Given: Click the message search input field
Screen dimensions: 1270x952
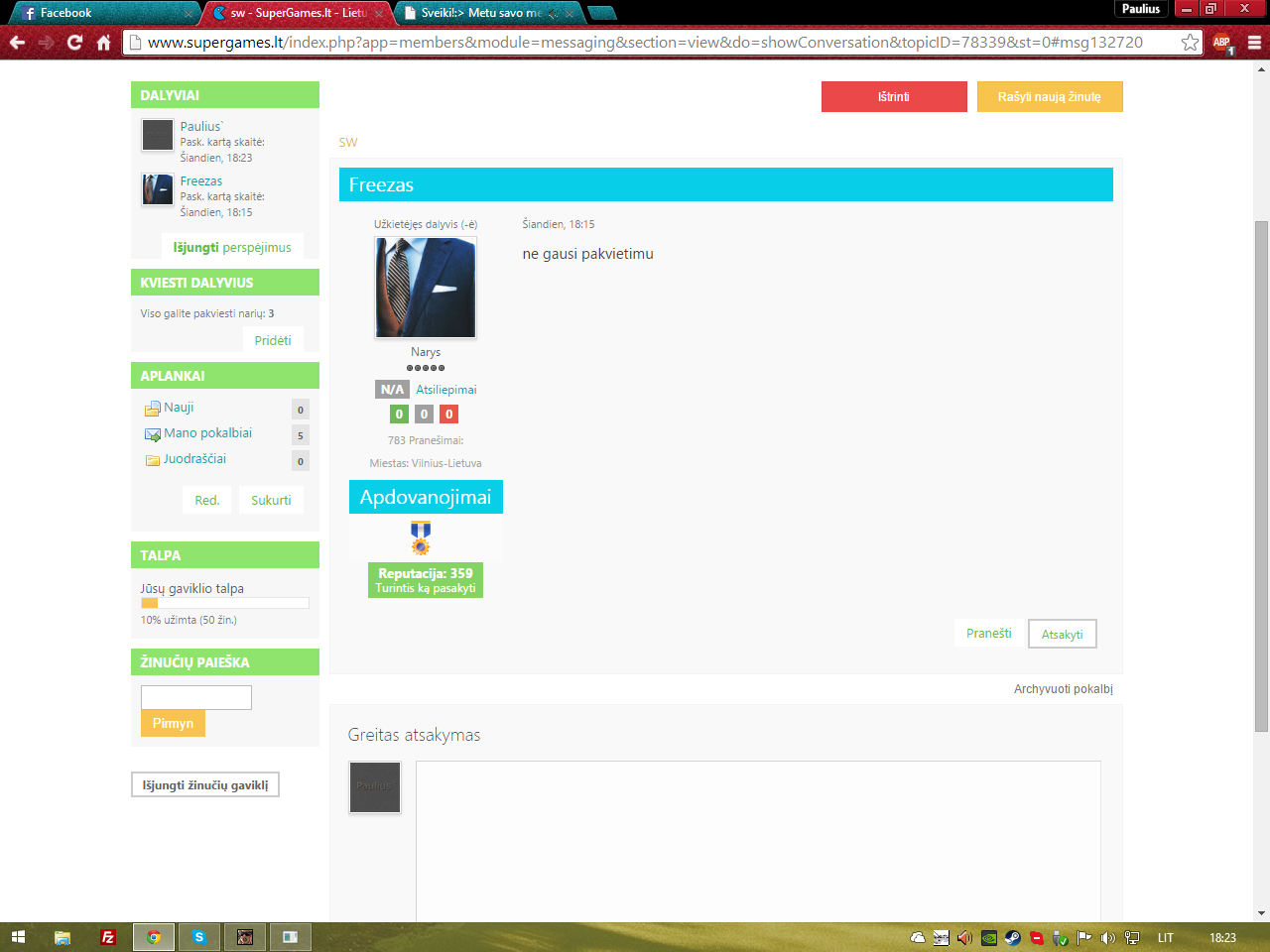Looking at the screenshot, I should (196, 697).
